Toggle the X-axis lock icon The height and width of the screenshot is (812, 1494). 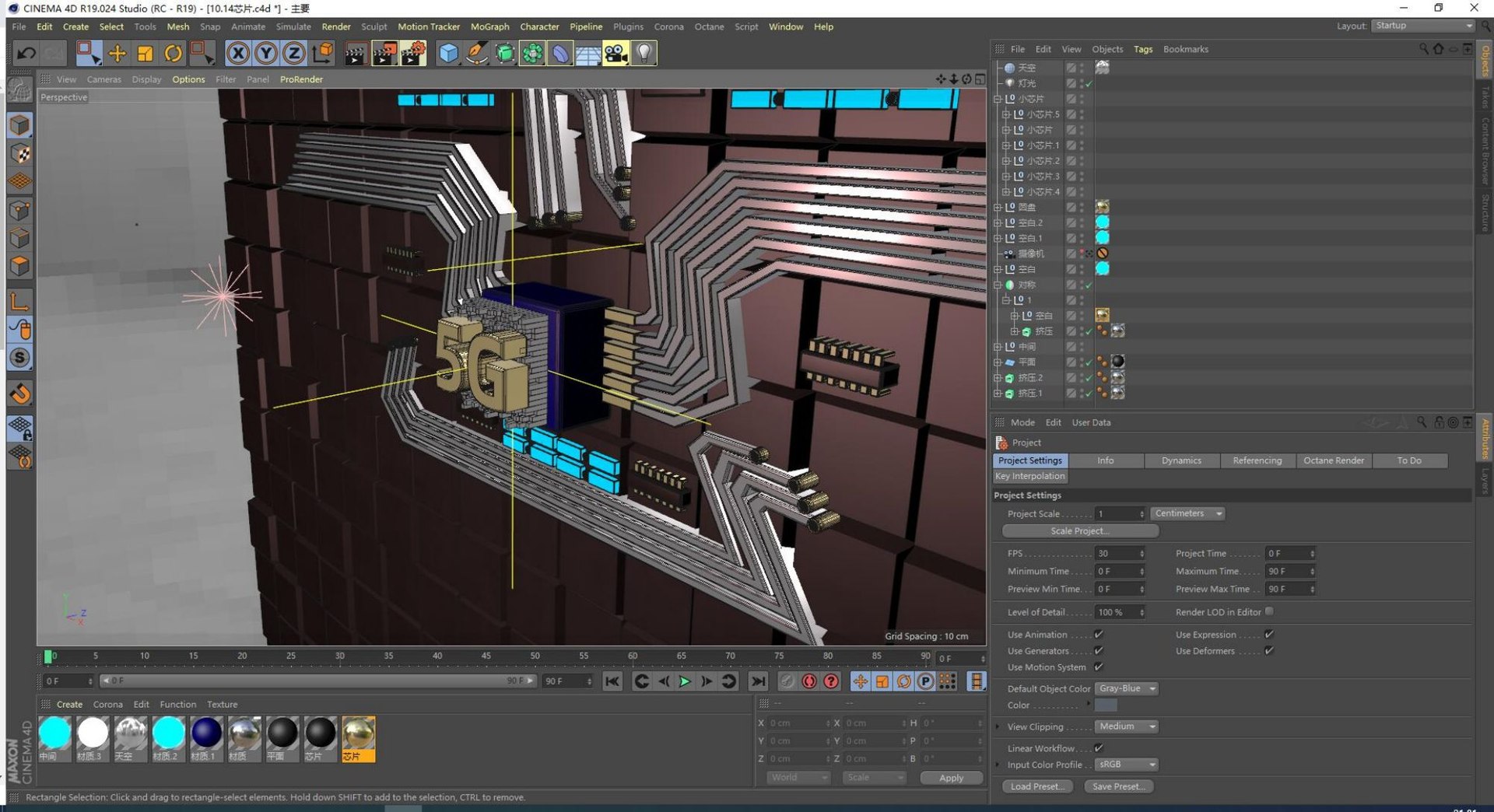pos(238,53)
